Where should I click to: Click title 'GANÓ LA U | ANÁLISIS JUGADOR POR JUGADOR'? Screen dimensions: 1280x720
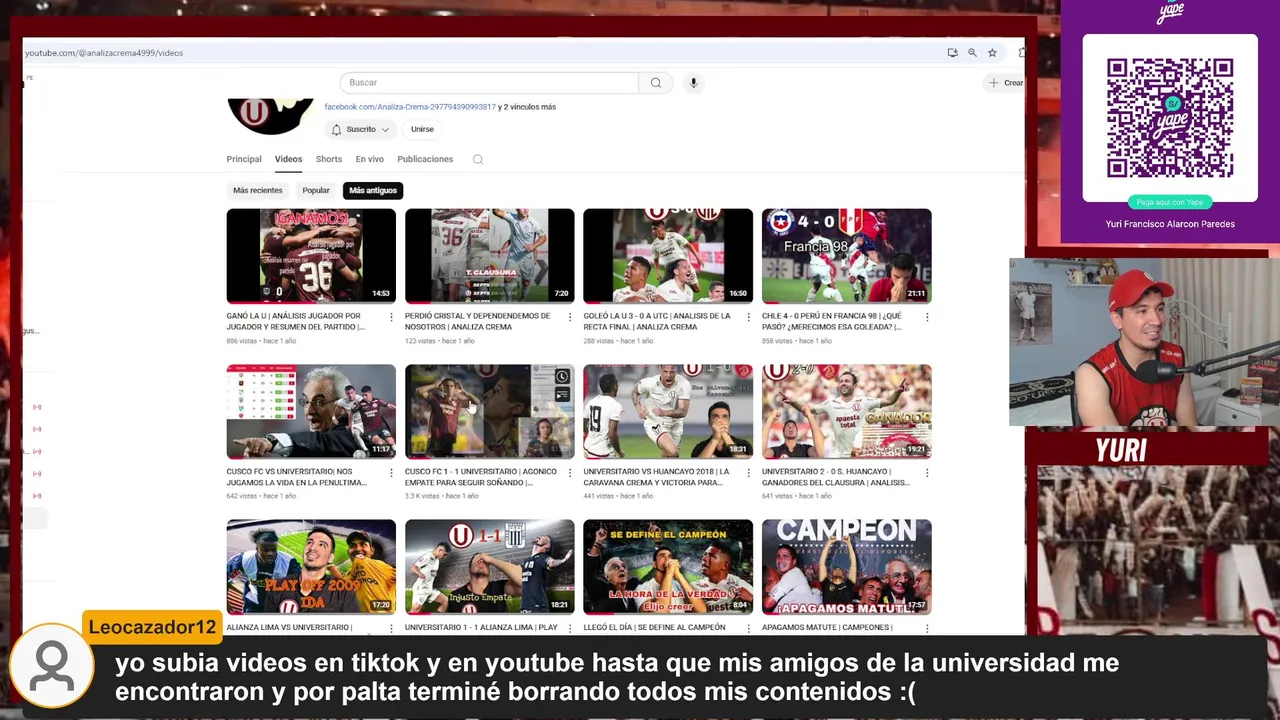pos(296,321)
